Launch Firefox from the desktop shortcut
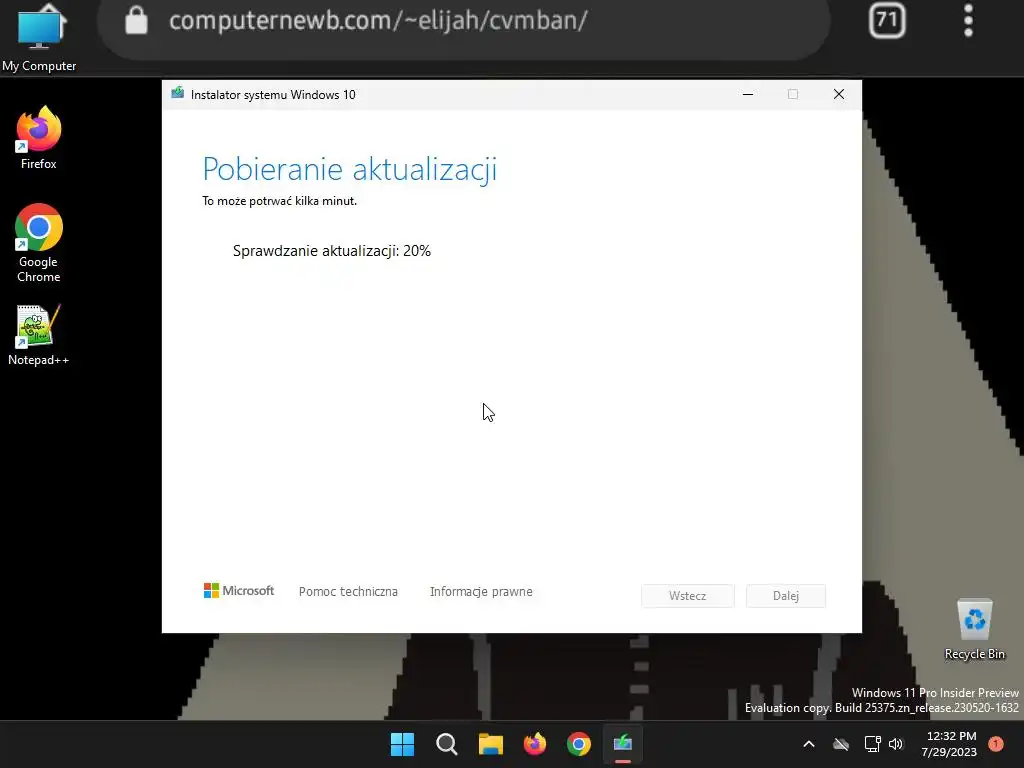This screenshot has width=1024, height=768. coord(39,138)
